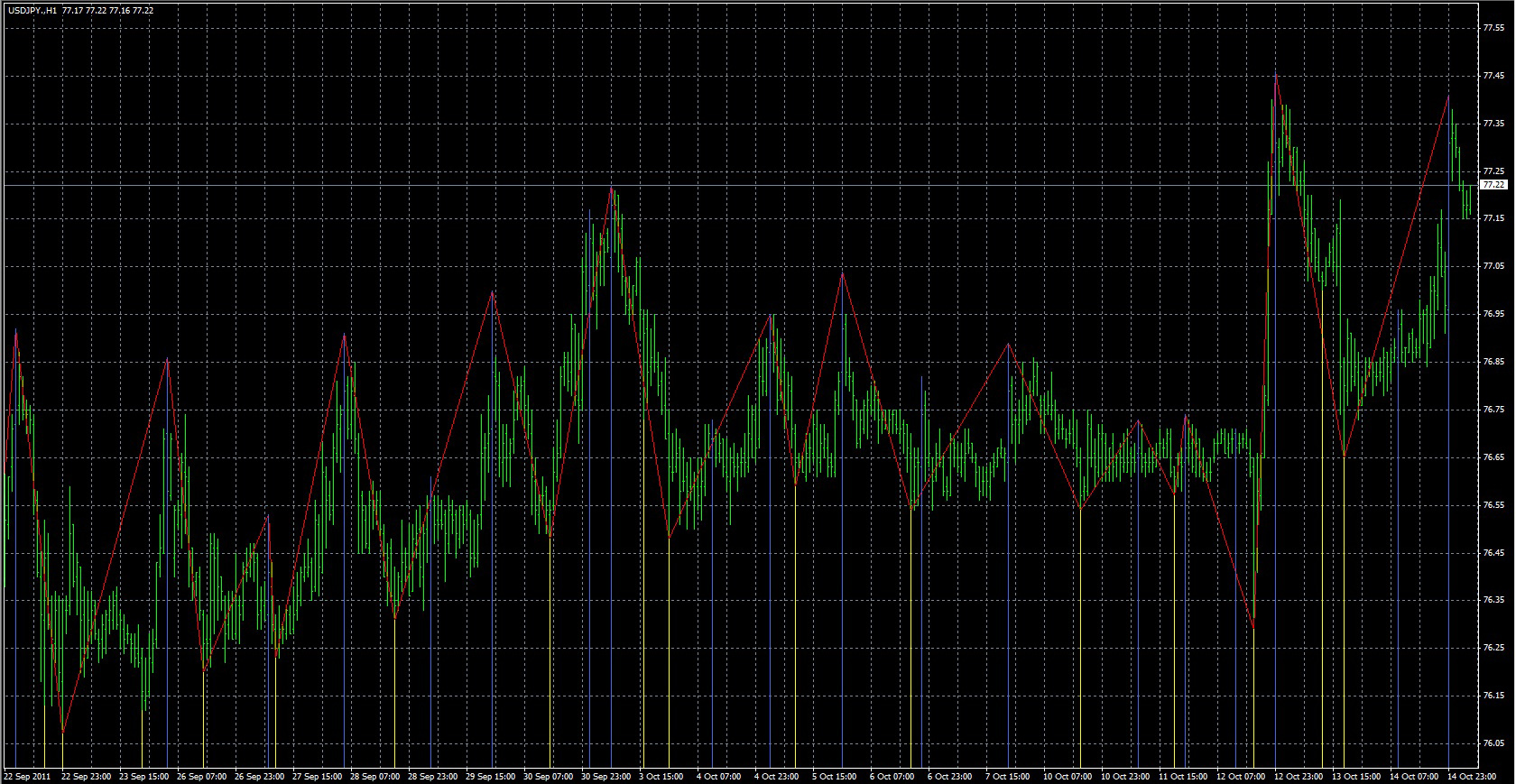1516x784 pixels.
Task: Select the 26 Sep 07:00 time label
Action: click(201, 776)
